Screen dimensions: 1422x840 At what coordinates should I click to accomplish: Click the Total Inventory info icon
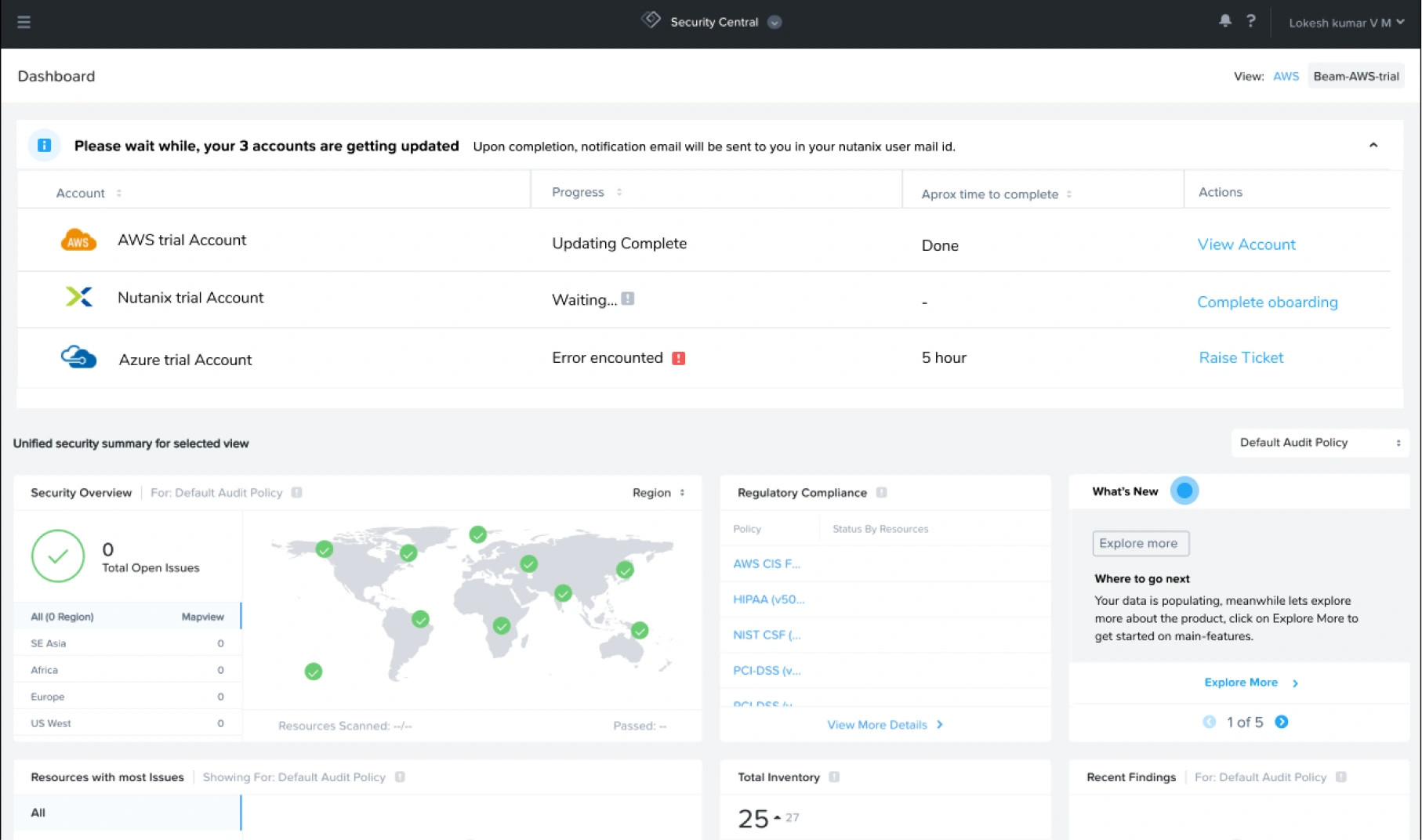(834, 777)
